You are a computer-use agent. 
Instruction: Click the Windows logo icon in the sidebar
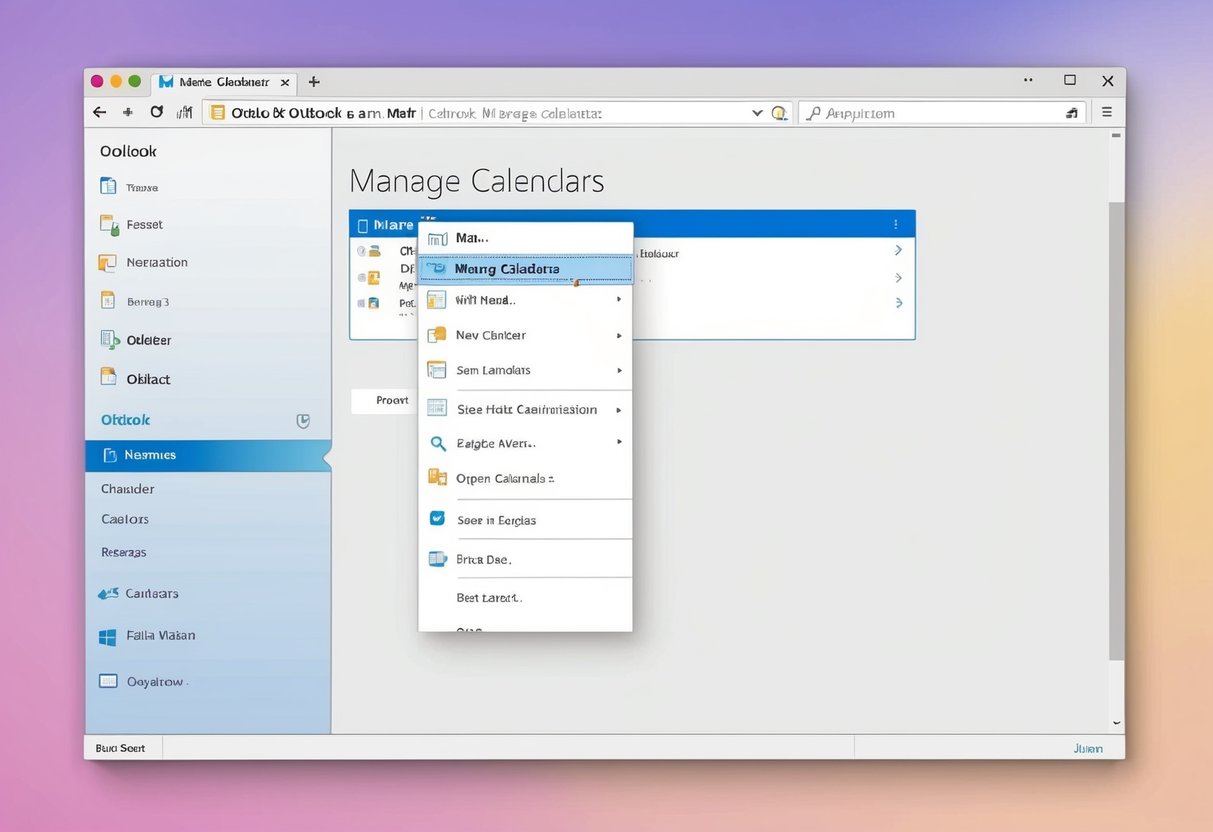click(x=107, y=636)
